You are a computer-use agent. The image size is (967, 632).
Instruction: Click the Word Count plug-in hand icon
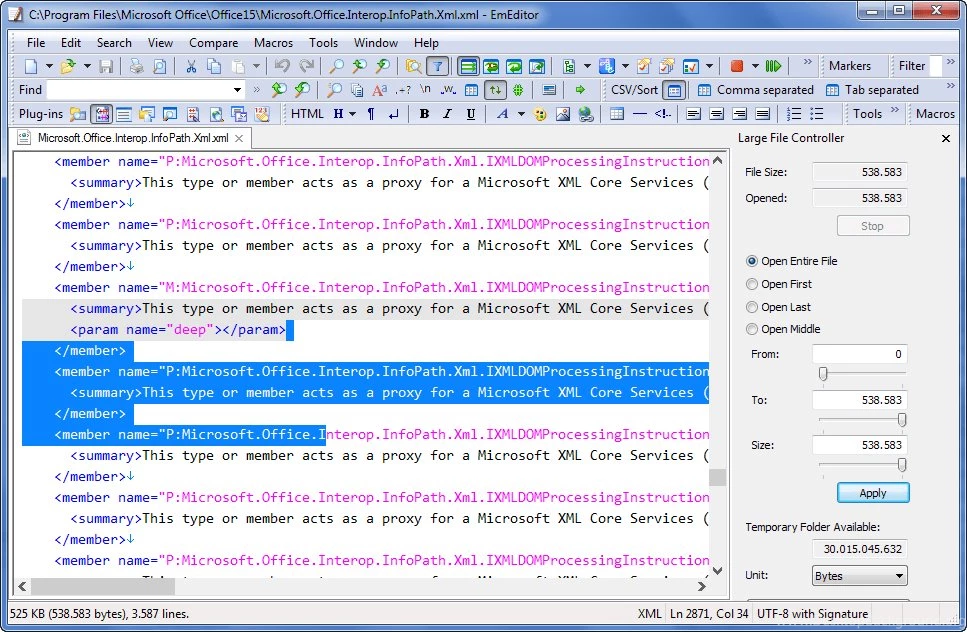click(262, 113)
